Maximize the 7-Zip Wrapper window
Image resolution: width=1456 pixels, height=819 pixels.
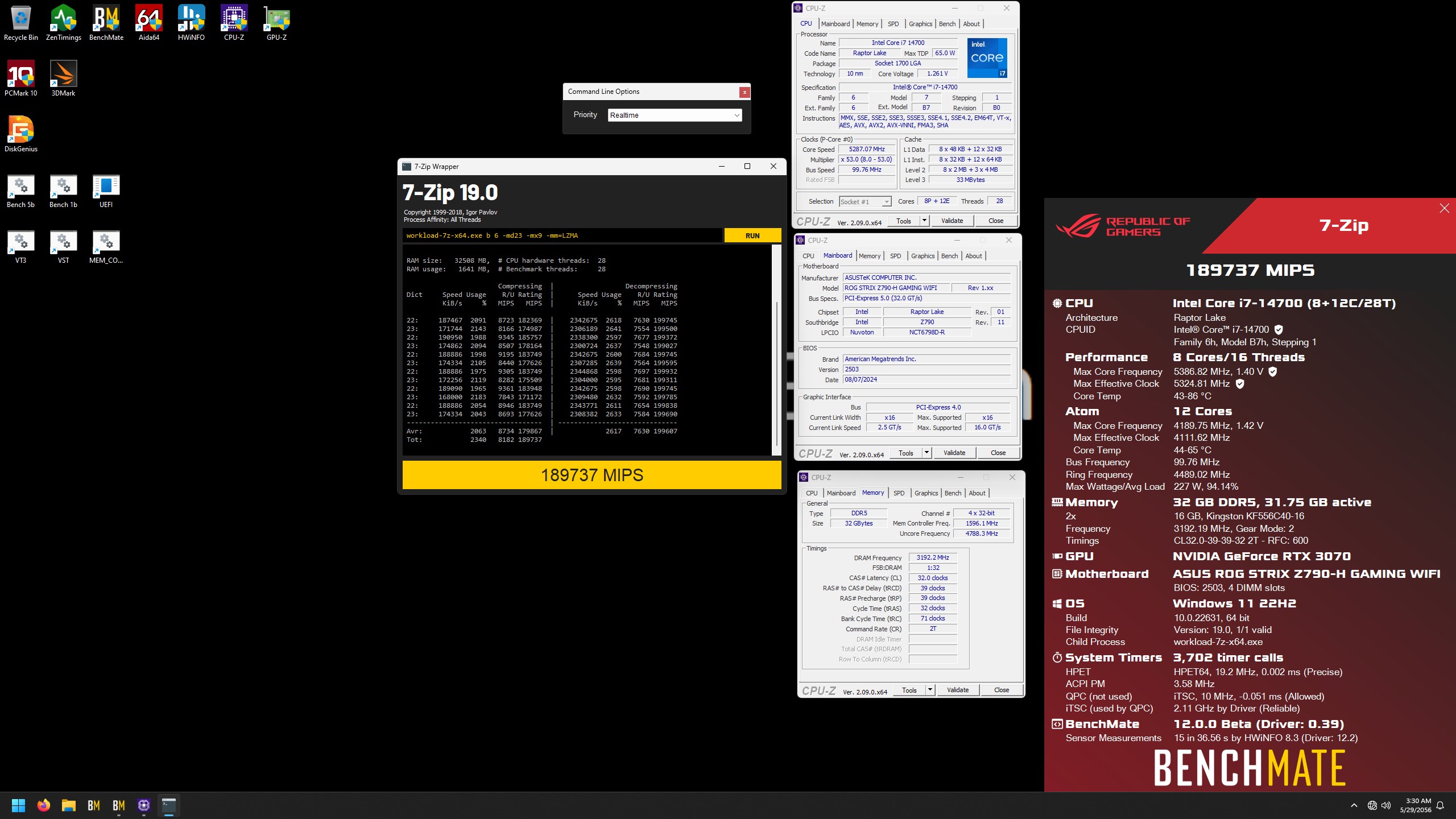[747, 166]
